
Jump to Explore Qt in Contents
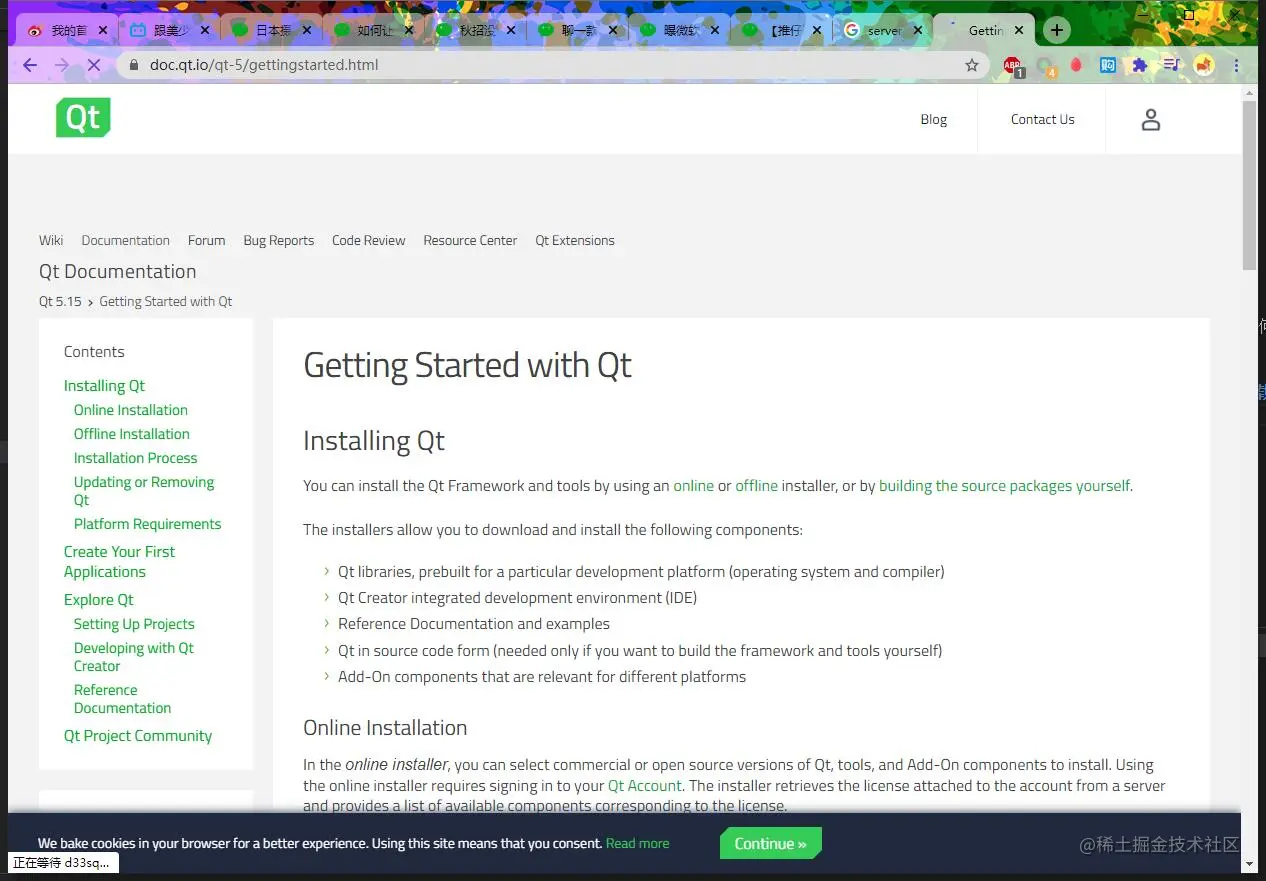pyautogui.click(x=98, y=600)
